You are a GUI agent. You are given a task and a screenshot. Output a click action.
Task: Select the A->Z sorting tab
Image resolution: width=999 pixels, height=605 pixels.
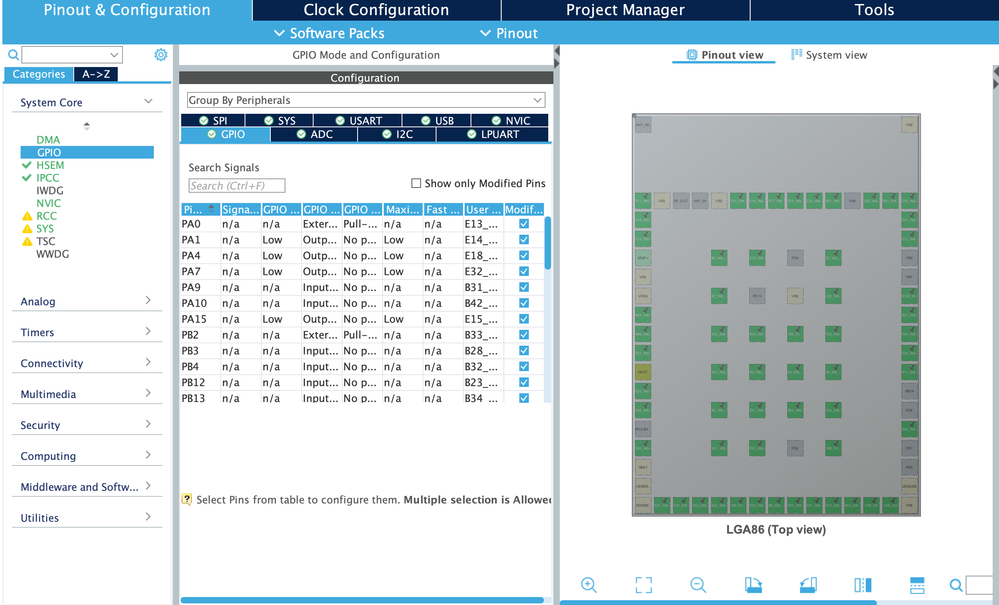96,74
